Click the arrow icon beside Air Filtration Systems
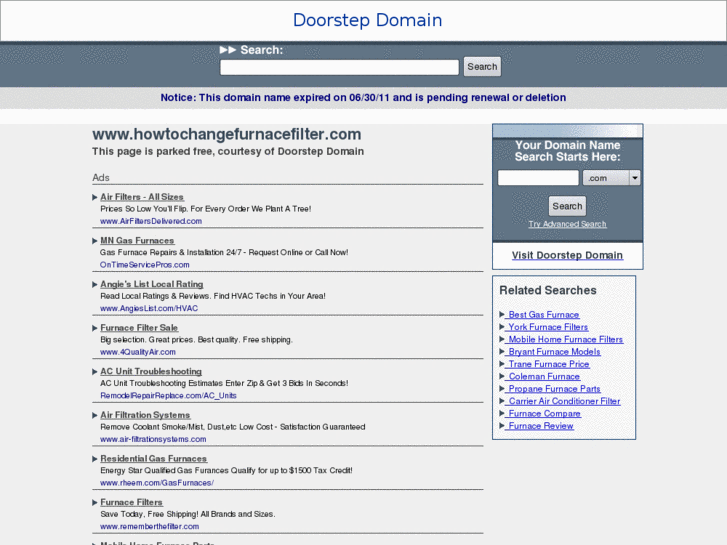Screen dimensions: 727x545 [95, 415]
